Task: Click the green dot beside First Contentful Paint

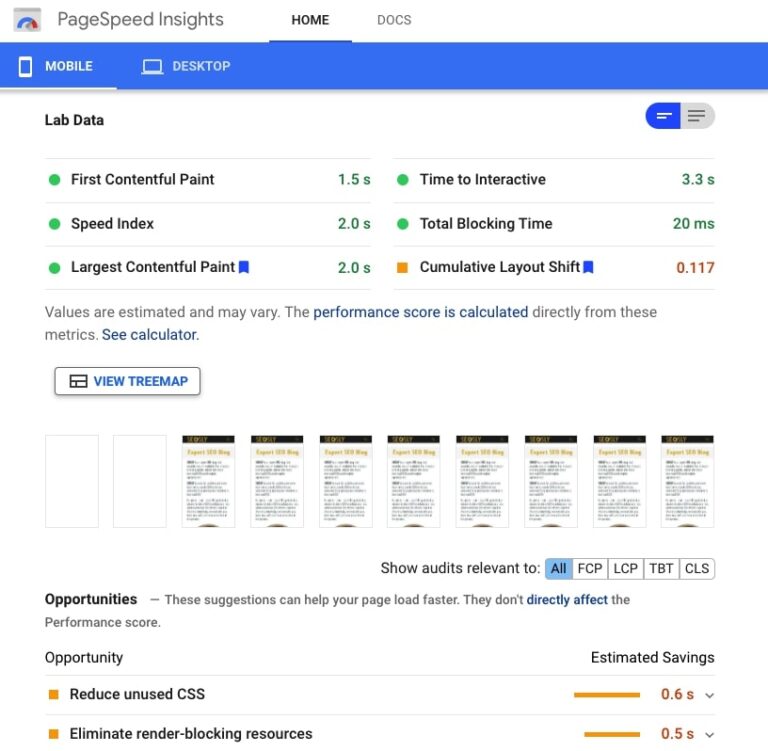Action: pyautogui.click(x=54, y=180)
